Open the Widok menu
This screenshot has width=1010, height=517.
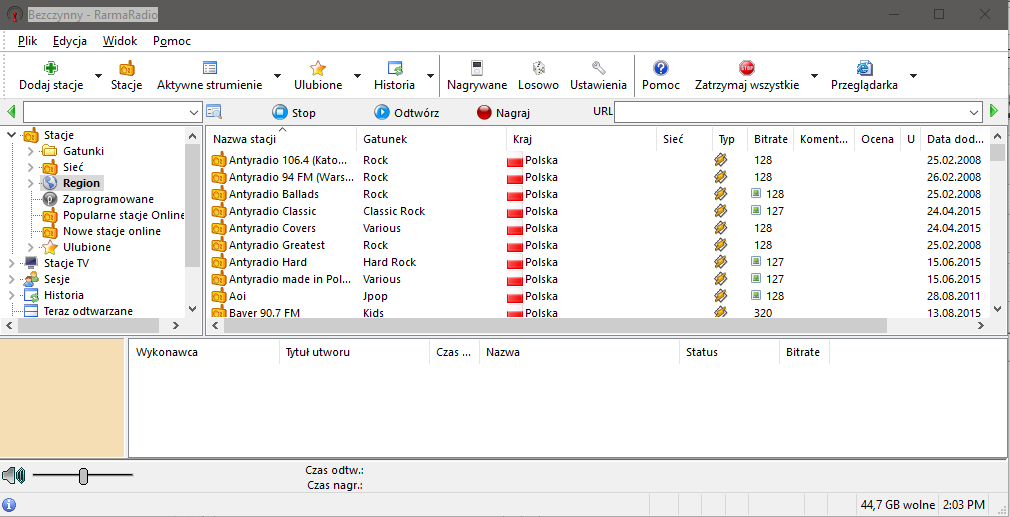120,41
